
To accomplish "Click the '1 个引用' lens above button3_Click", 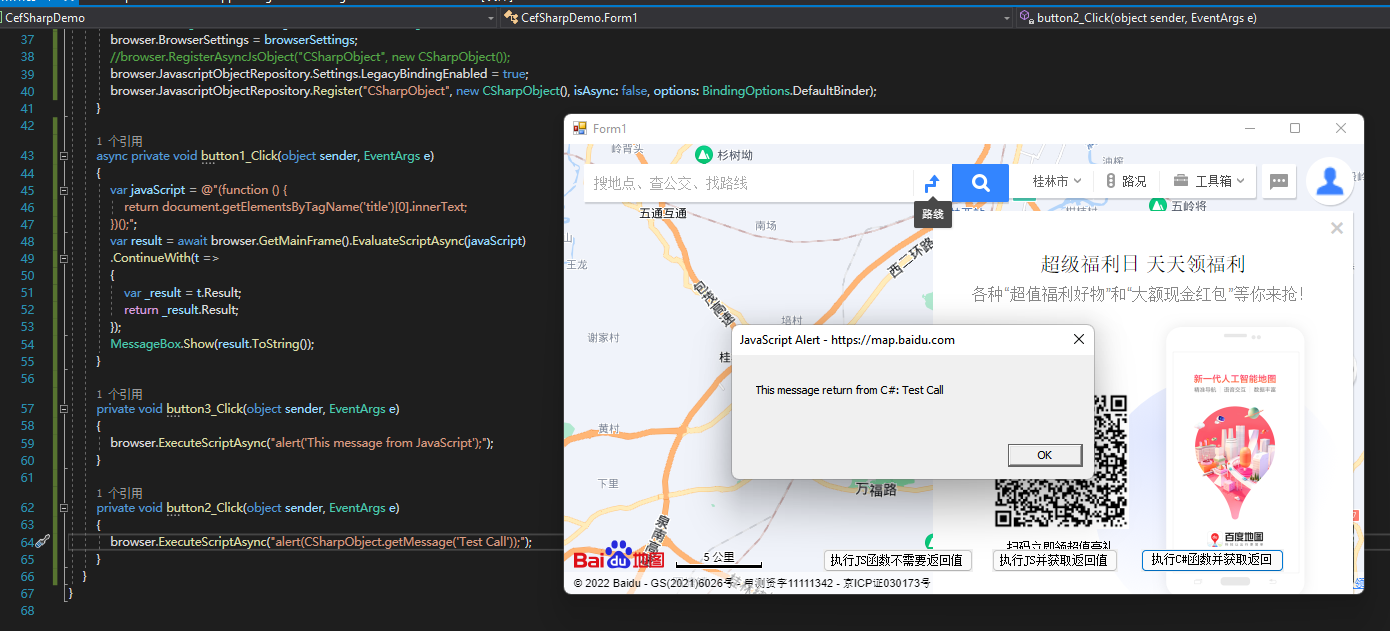I will (x=120, y=394).
